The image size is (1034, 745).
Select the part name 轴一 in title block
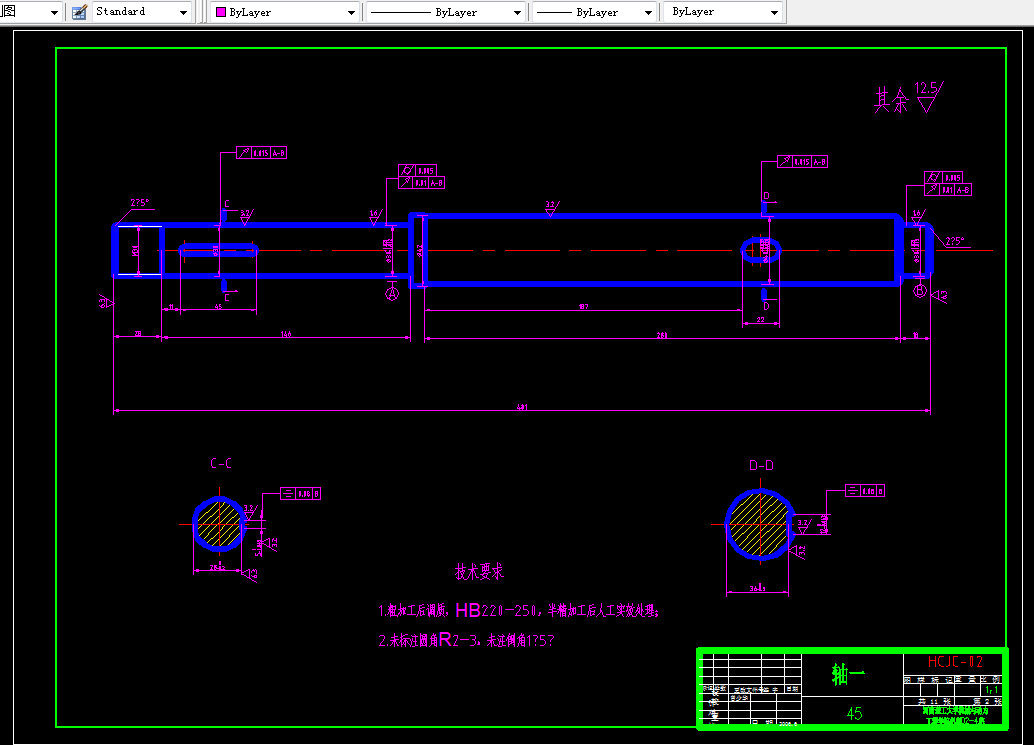[848, 674]
